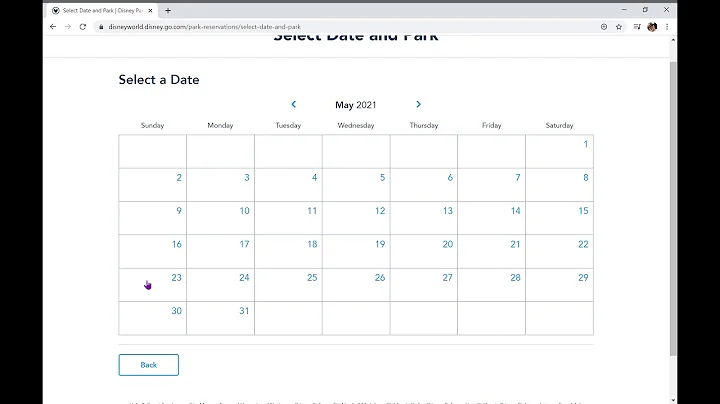Click the browser forward arrow
This screenshot has height=404, width=720.
(68, 27)
